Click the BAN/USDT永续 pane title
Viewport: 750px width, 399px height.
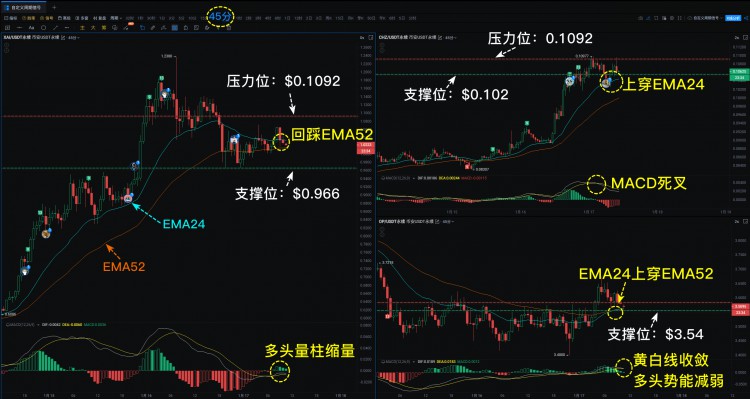coord(17,38)
